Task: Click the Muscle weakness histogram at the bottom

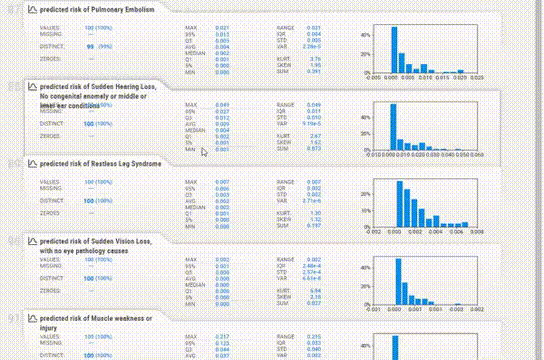Action: tap(425, 346)
